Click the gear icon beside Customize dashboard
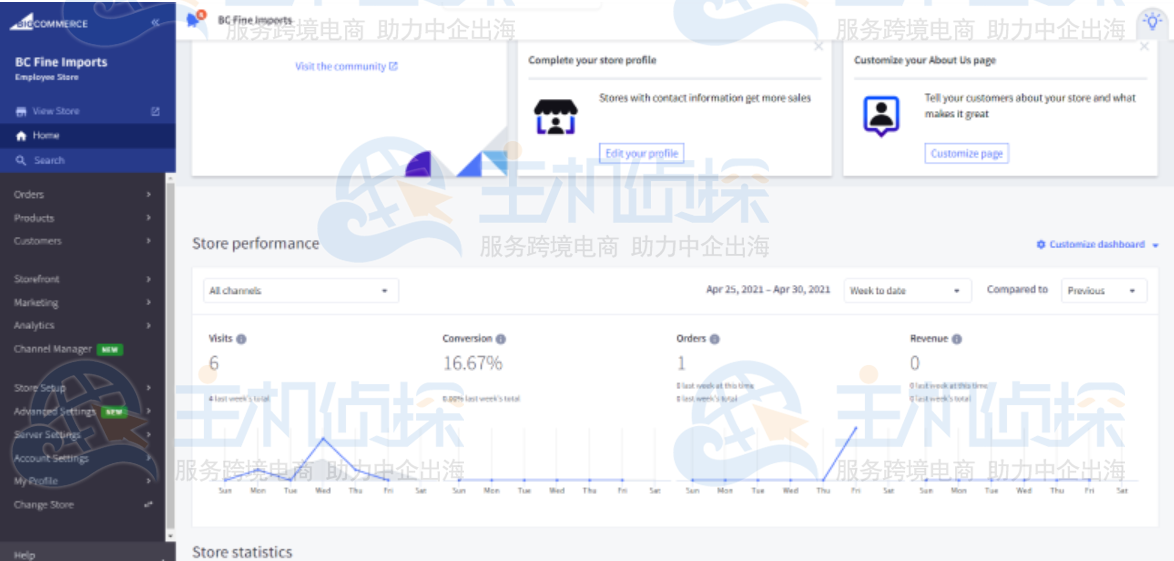This screenshot has height=561, width=1174. click(1041, 245)
